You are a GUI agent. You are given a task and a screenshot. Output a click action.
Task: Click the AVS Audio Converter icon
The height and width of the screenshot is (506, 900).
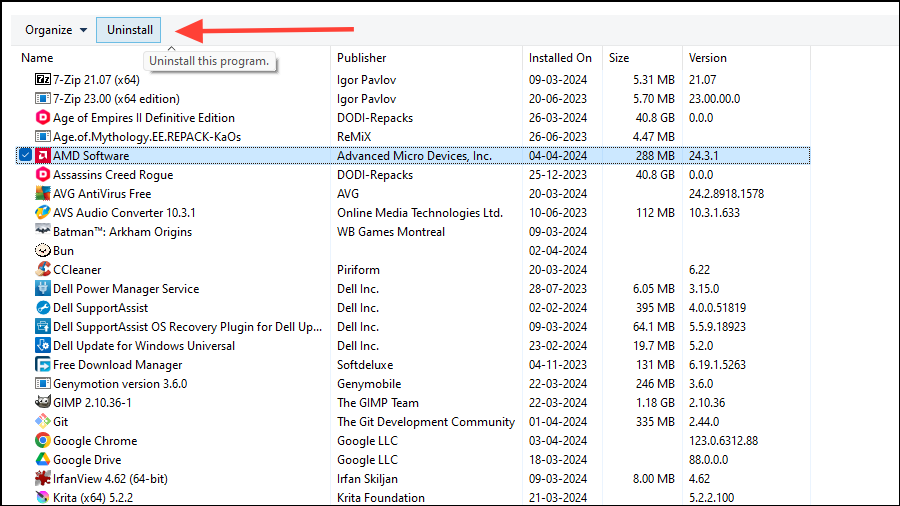(x=42, y=212)
